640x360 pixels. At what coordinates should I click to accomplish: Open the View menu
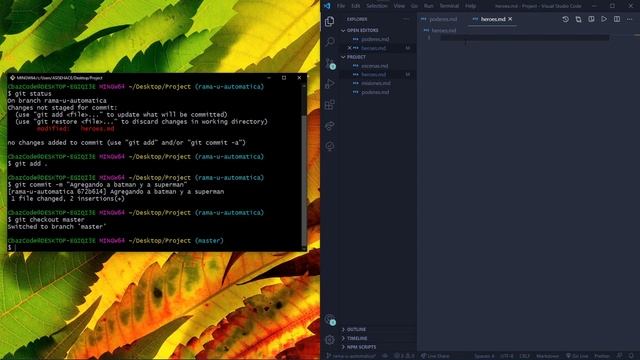click(x=399, y=6)
